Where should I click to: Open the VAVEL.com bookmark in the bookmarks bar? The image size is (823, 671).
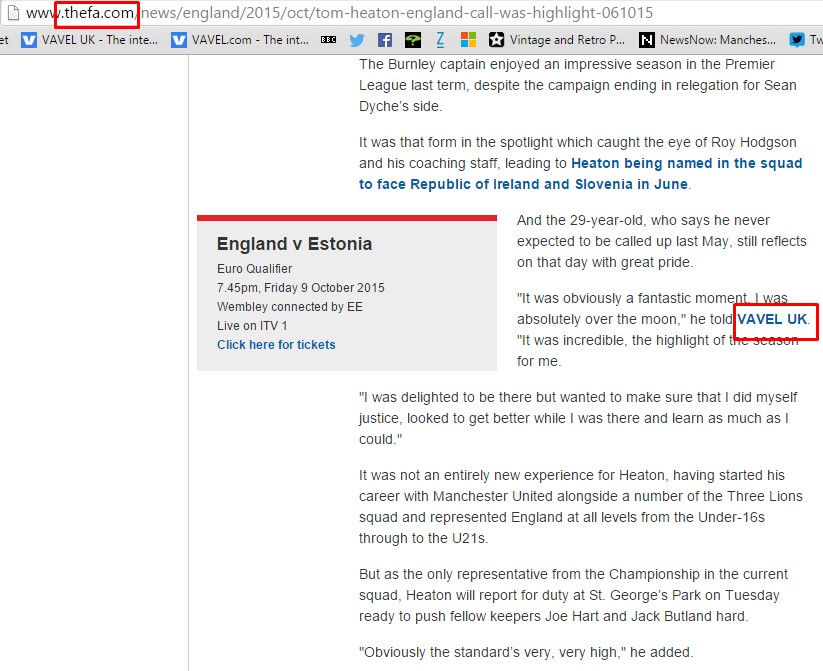coord(238,40)
